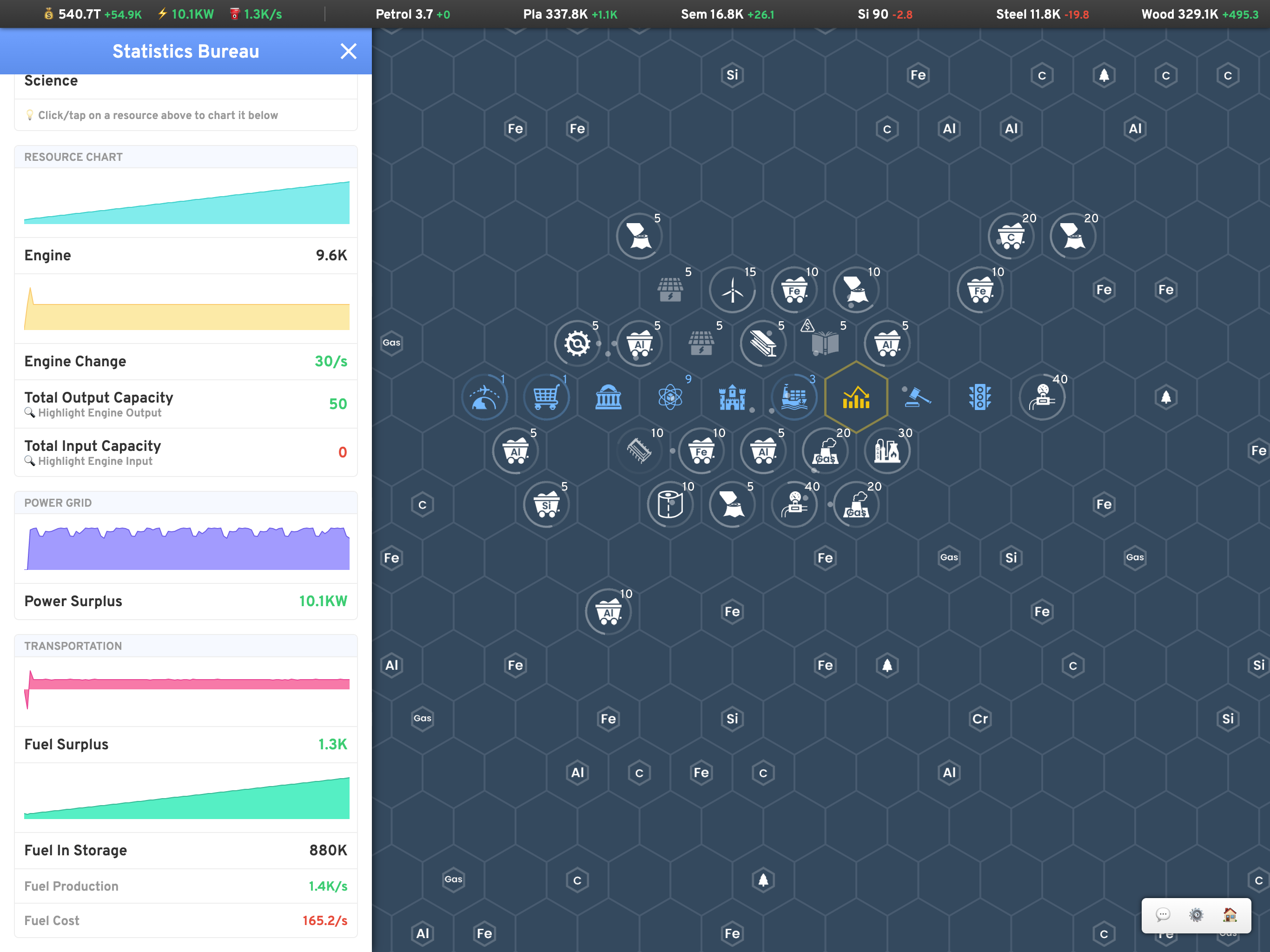
Task: Click Highlight Engine Output link
Action: [x=99, y=413]
